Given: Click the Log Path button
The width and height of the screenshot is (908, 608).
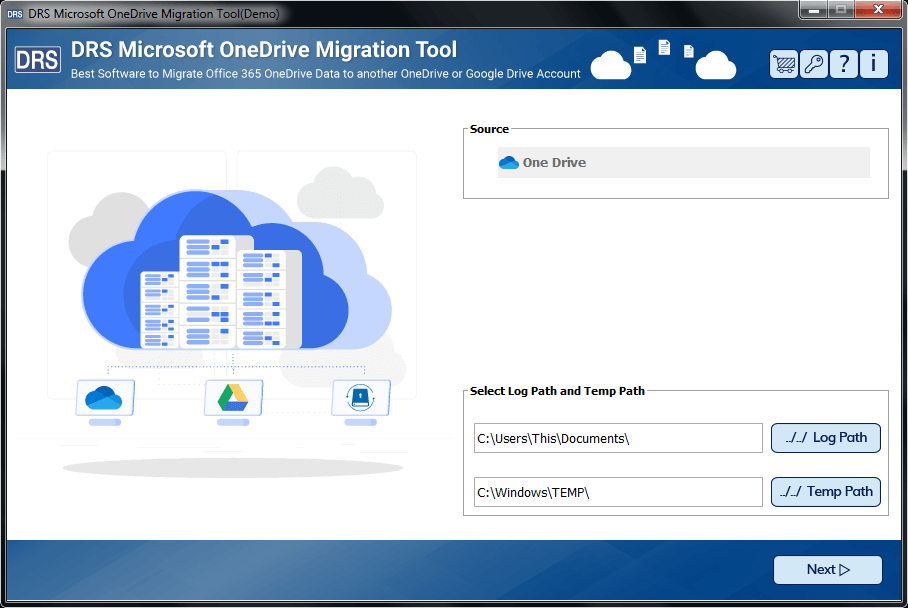Looking at the screenshot, I should click(x=826, y=438).
